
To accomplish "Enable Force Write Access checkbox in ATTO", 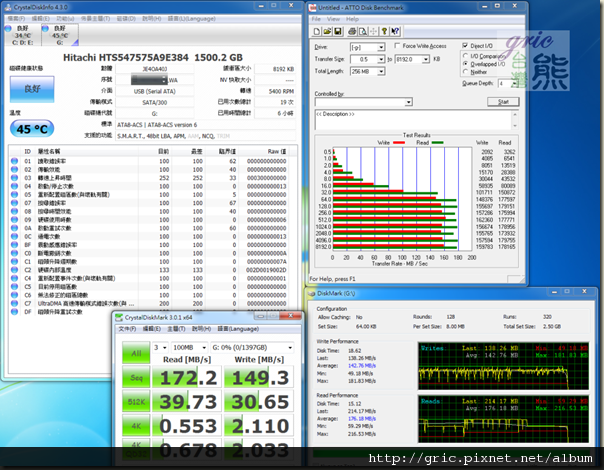I will [397, 45].
